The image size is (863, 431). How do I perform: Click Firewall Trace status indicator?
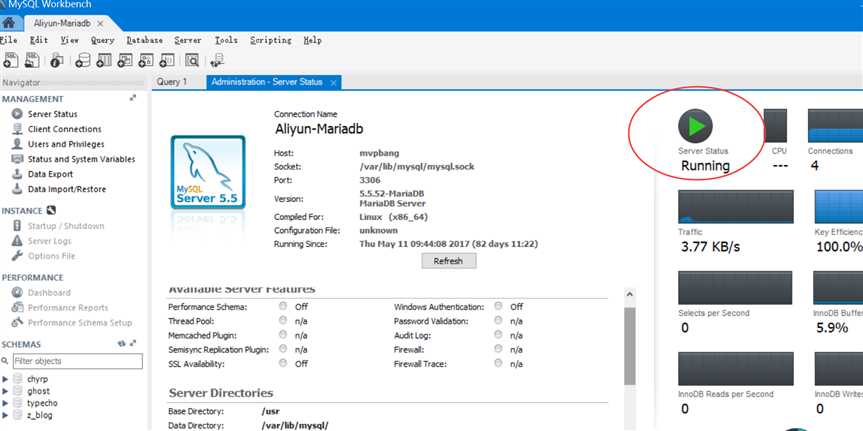point(498,363)
